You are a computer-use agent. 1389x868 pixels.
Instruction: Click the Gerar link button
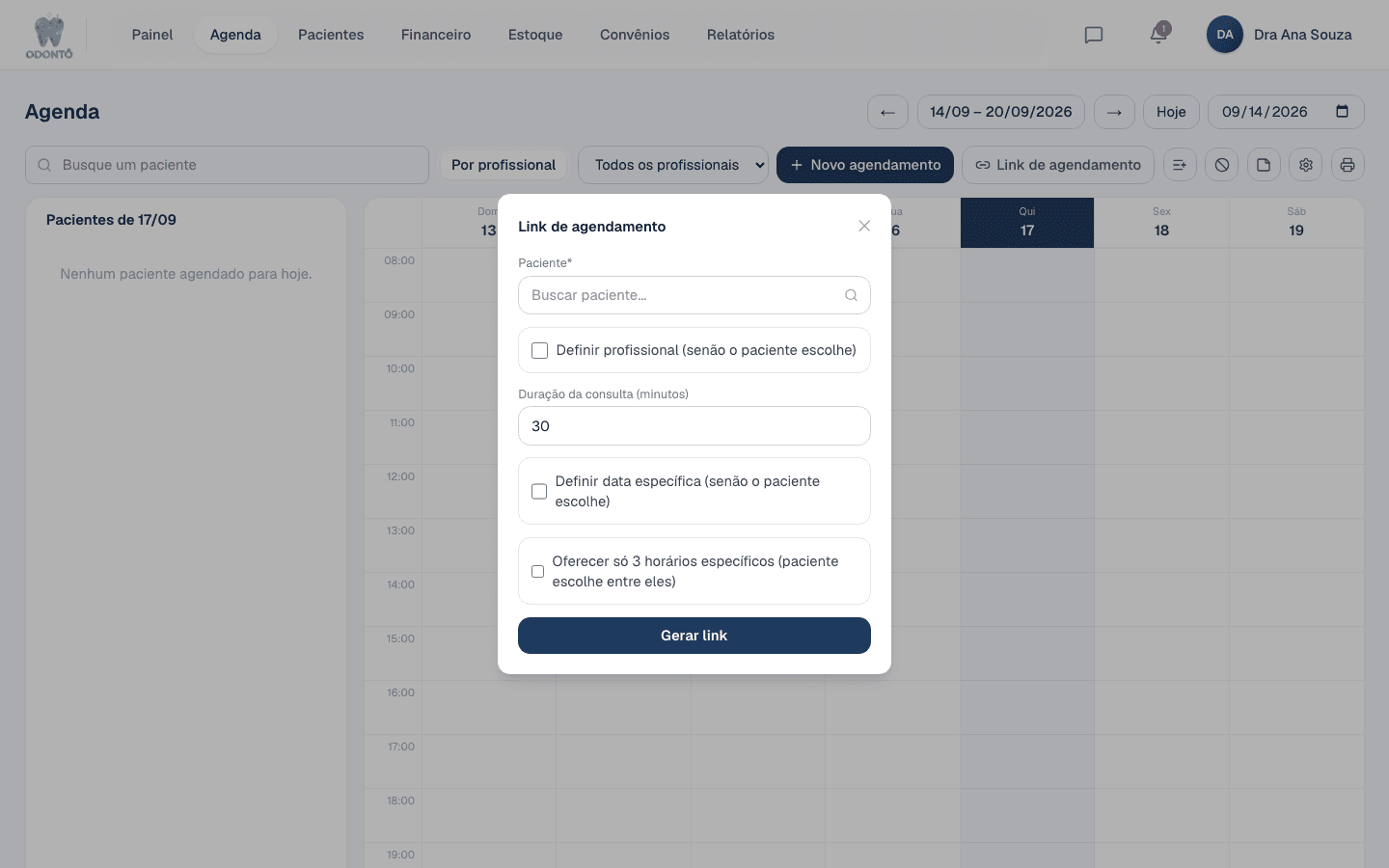pos(694,636)
